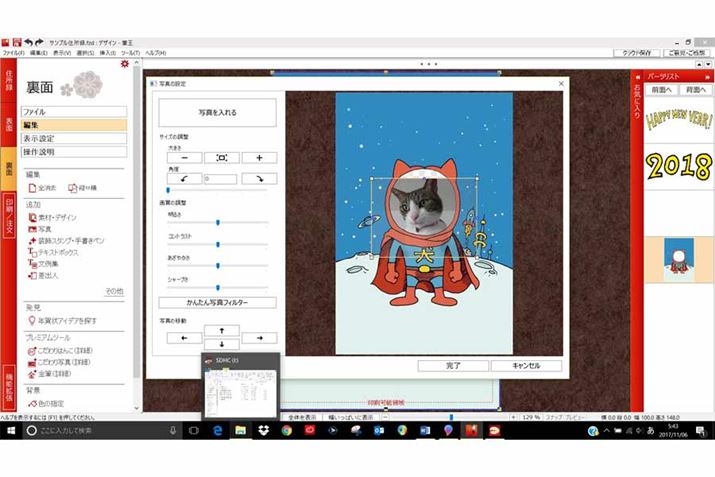Add the 差出人 sender item

(x=43, y=275)
